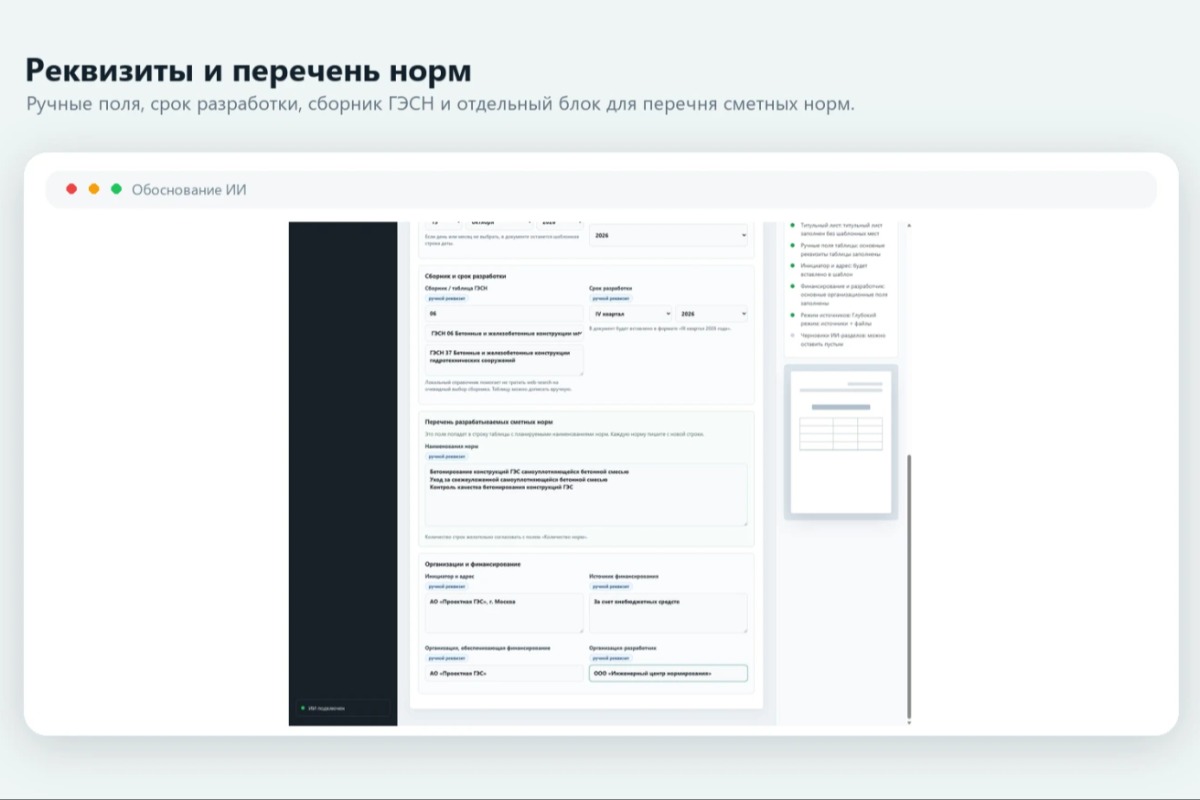This screenshot has width=1200, height=800.
Task: Click the Финансирование и разработчик checklist item
Action: tap(838, 293)
